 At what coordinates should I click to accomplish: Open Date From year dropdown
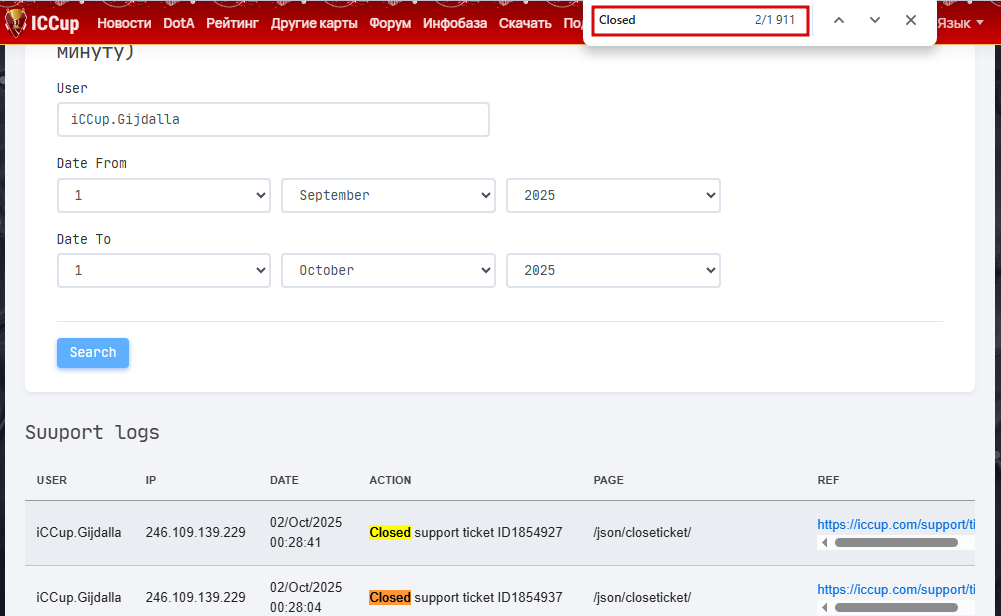[x=613, y=195]
